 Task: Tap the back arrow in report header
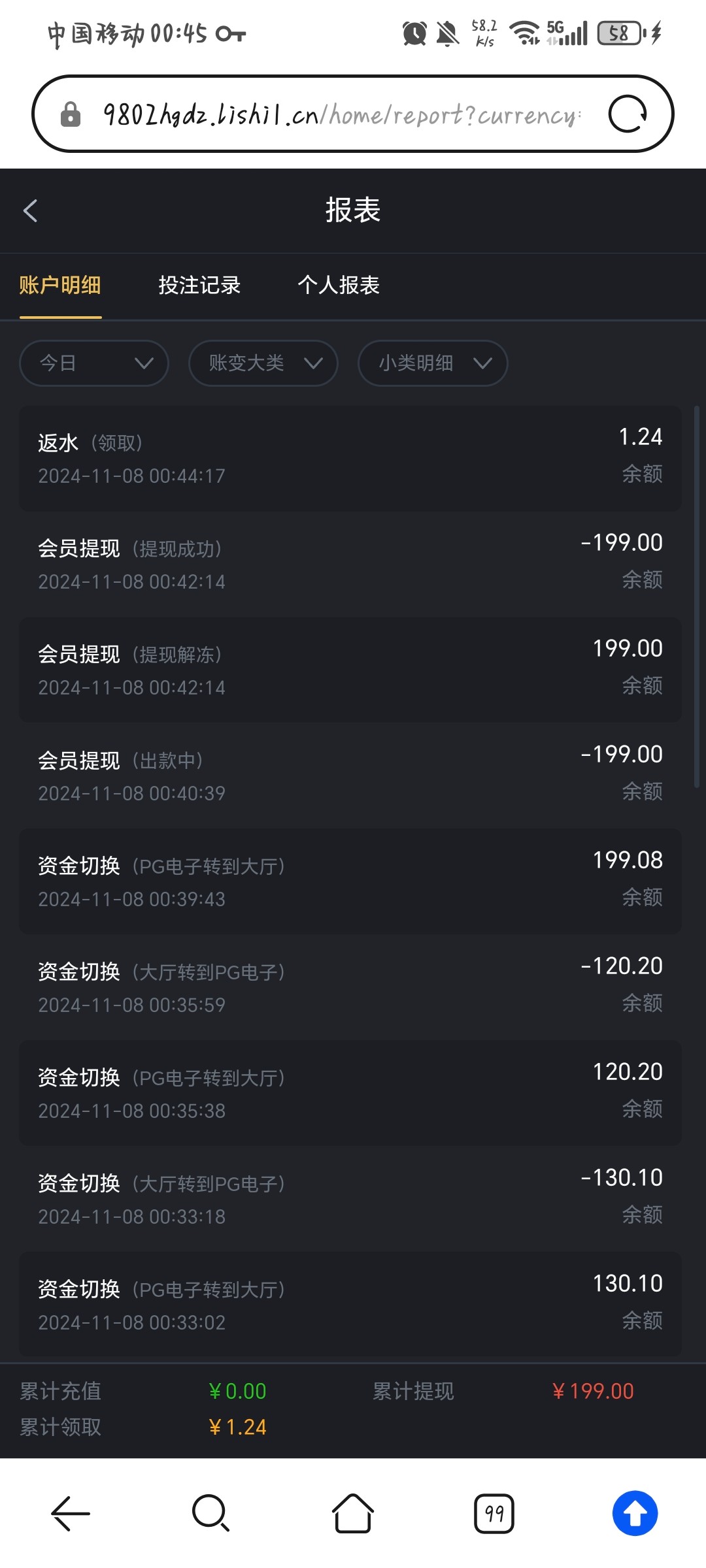31,210
